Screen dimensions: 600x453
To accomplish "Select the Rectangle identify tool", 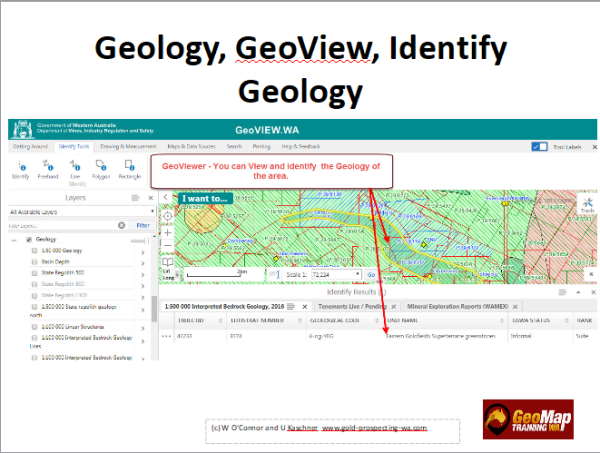I will click(x=130, y=170).
